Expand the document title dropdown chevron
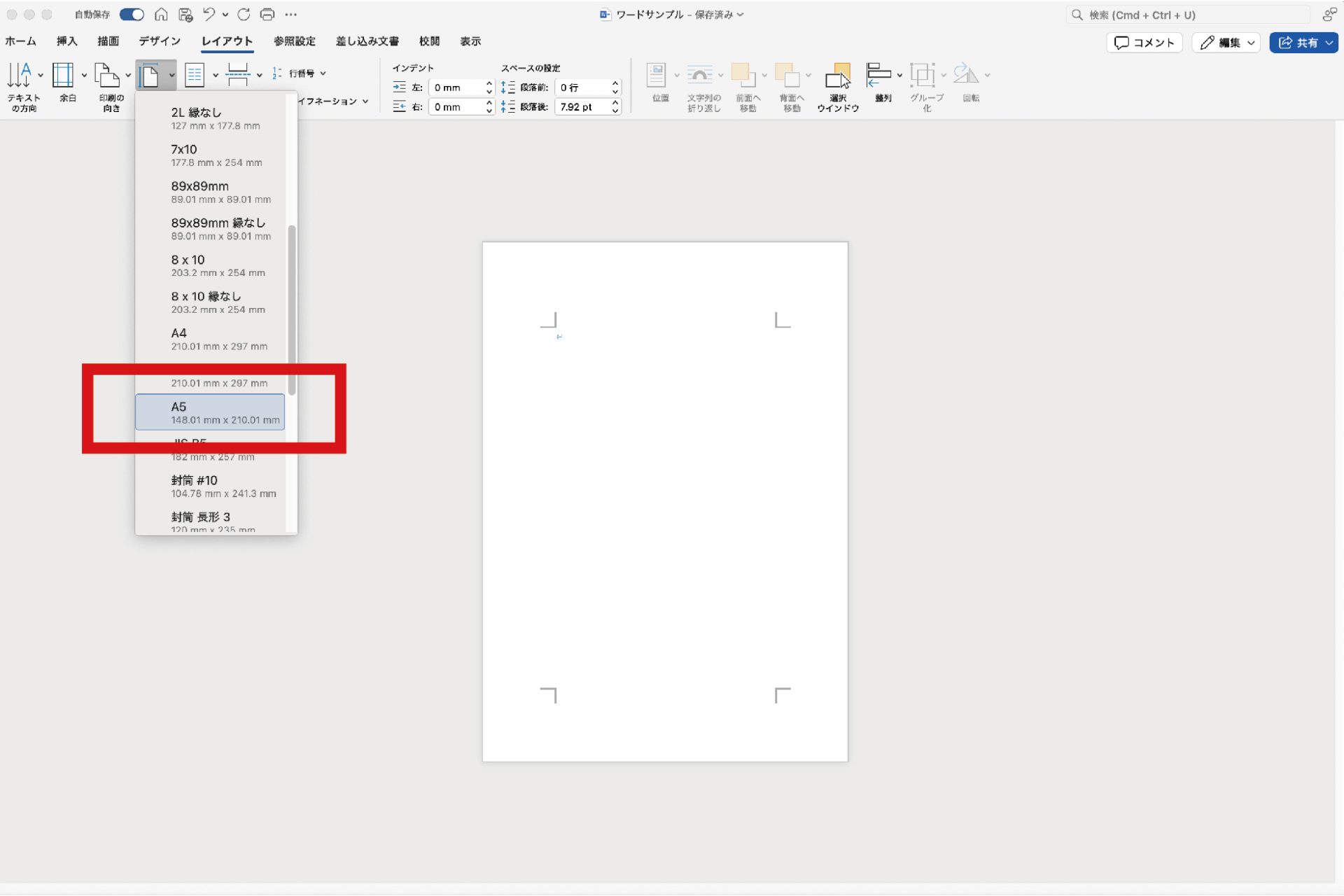The image size is (1344, 896). [740, 15]
